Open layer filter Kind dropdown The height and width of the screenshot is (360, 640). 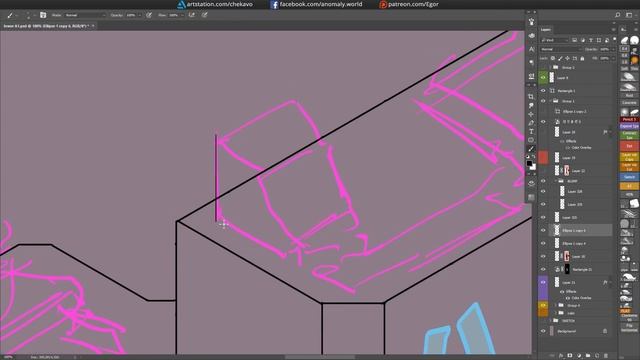pos(554,40)
